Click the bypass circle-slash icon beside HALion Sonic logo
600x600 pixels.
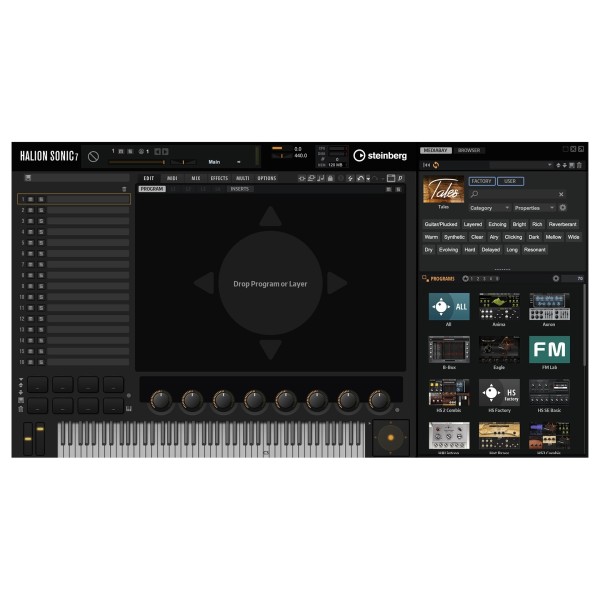pos(93,157)
